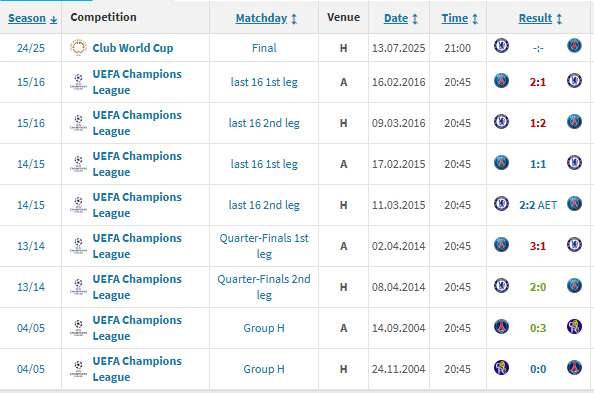The width and height of the screenshot is (594, 393).
Task: Open the 3:1 result from 02.04.2014
Action: coord(538,246)
